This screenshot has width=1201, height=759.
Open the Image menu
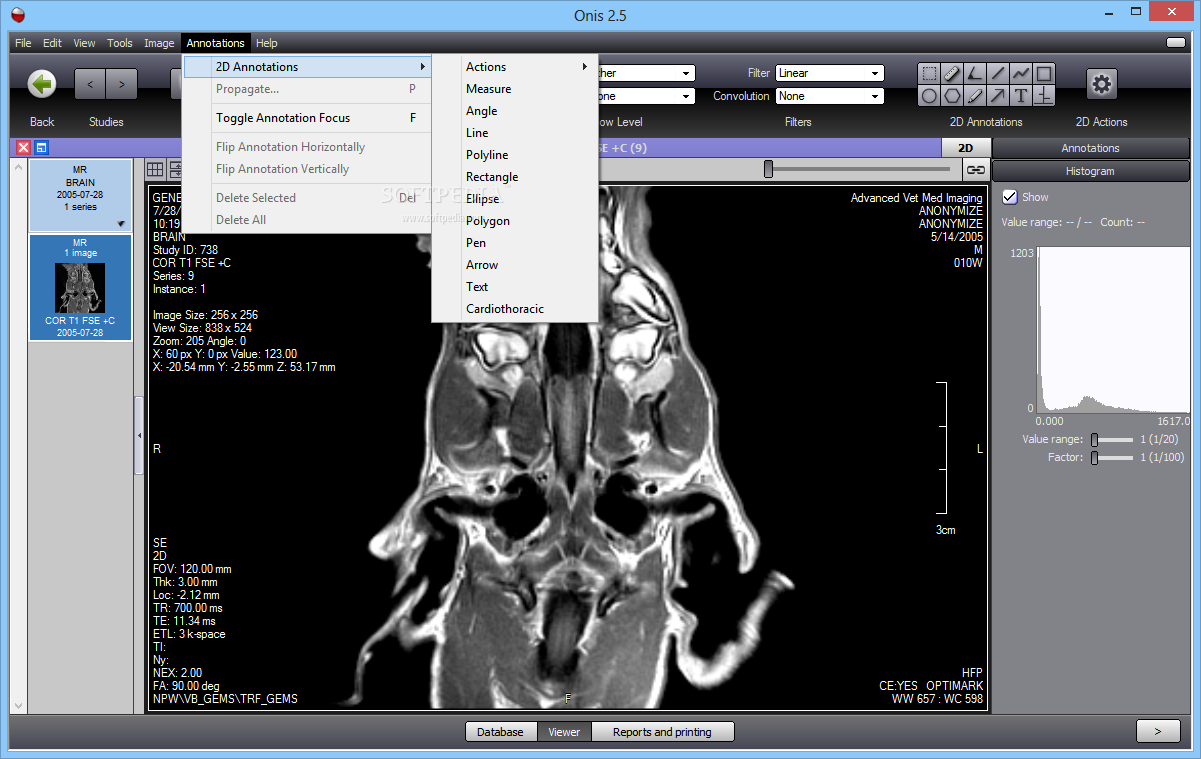tap(159, 43)
